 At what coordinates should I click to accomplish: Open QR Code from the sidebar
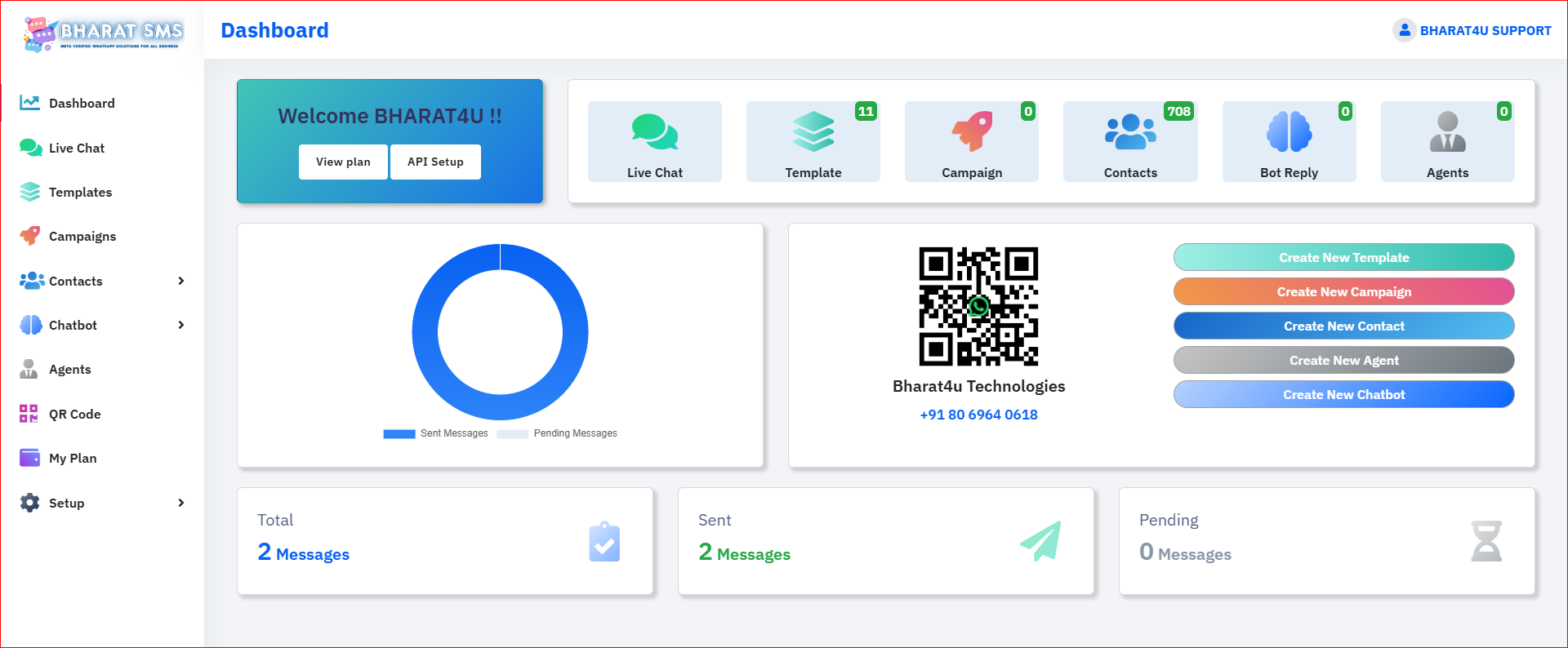click(74, 414)
